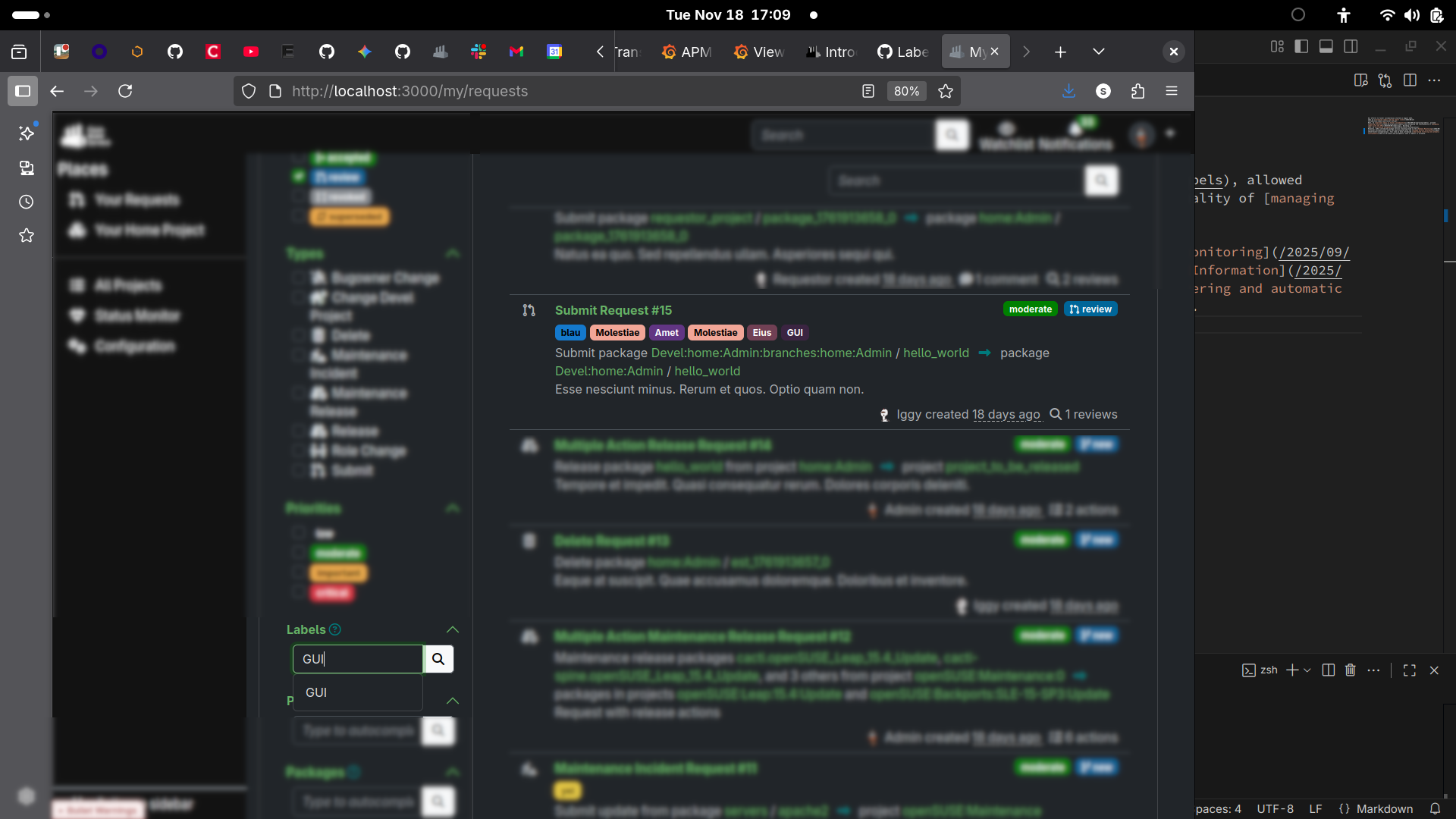
Task: Enable the Delete request type checkbox
Action: tap(300, 334)
